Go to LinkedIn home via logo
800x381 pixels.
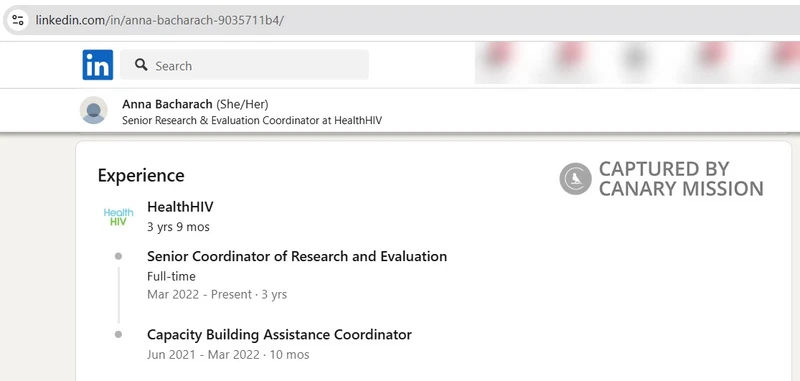coord(97,65)
